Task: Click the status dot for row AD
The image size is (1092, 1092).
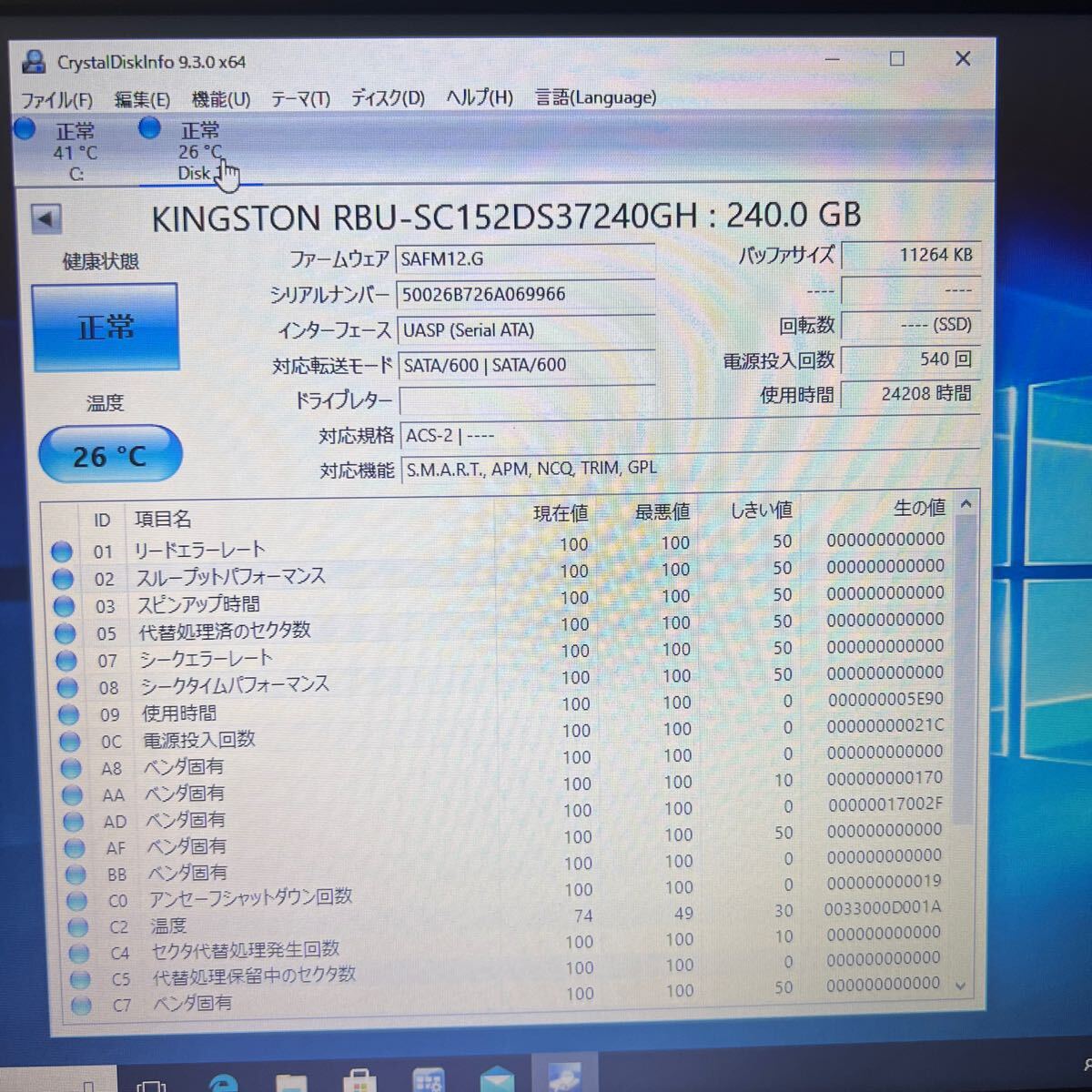Action: coord(74,822)
